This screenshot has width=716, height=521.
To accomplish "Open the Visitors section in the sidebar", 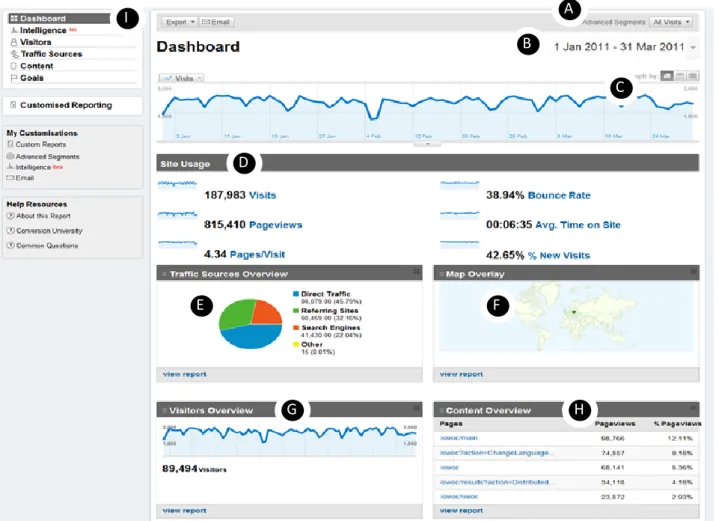I will (36, 42).
